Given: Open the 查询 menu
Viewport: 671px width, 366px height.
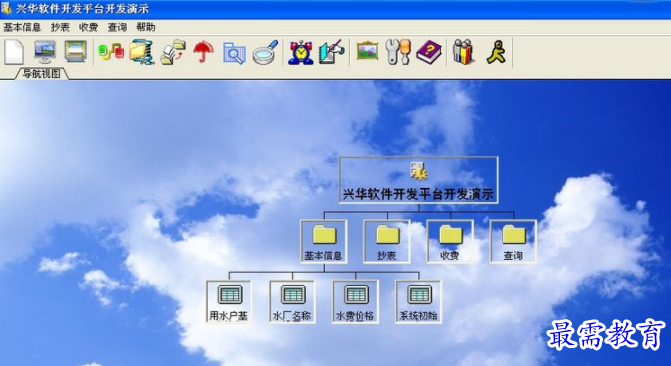Looking at the screenshot, I should pos(117,27).
